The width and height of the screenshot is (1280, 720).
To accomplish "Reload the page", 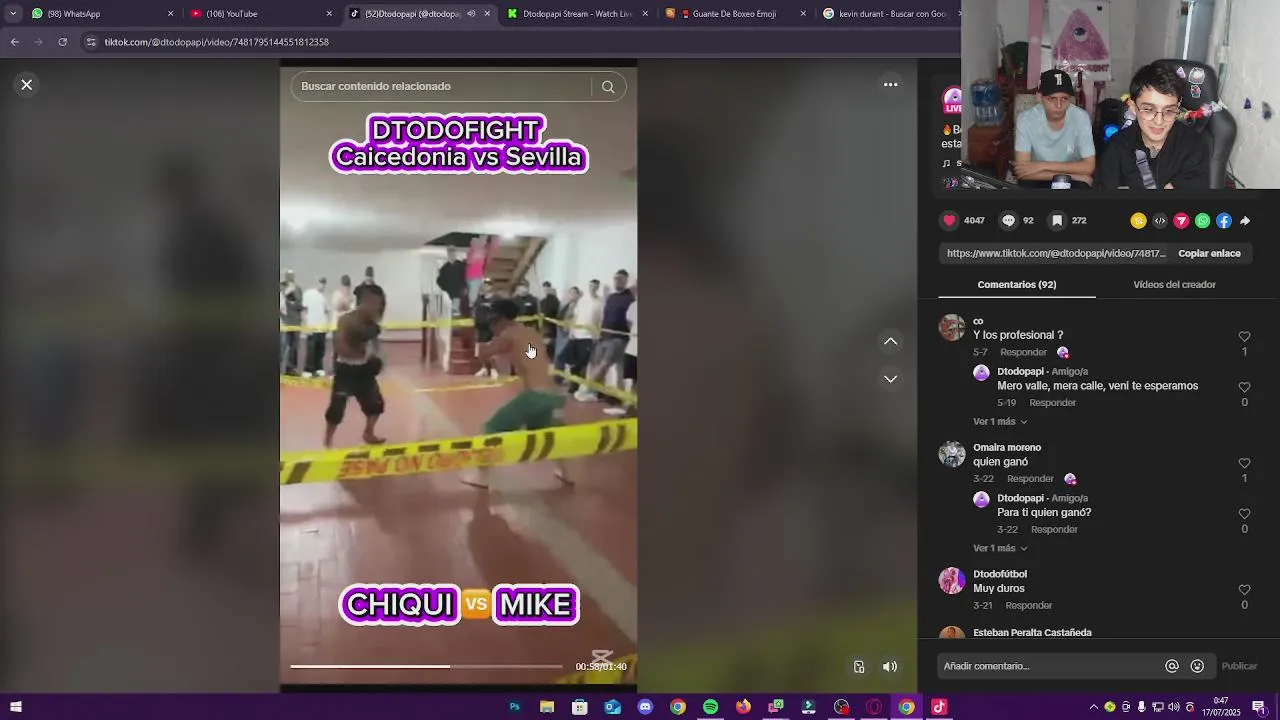I will (62, 42).
